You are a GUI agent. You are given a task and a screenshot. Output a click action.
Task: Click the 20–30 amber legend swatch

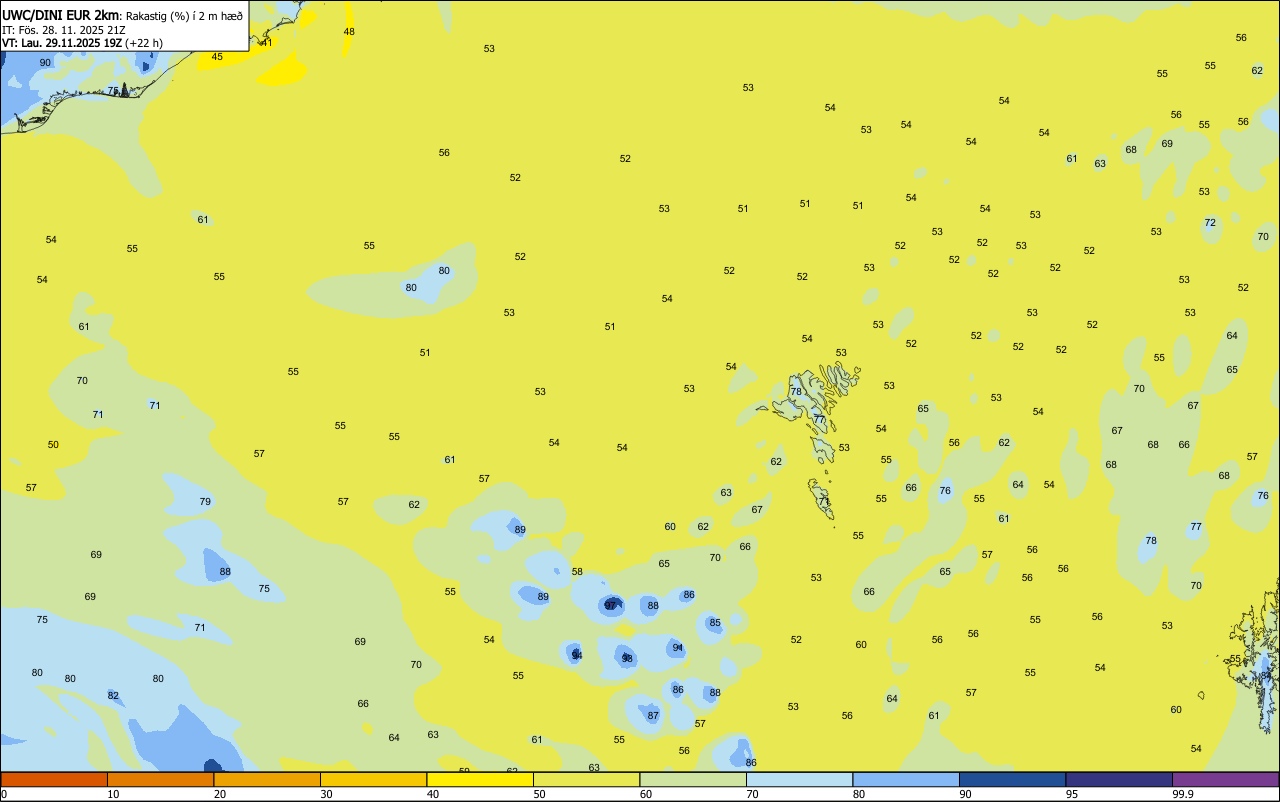(x=267, y=779)
